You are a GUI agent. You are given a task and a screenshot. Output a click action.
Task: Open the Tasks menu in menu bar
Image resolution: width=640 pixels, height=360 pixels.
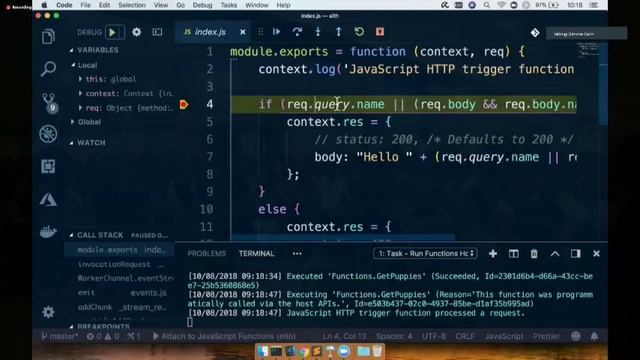pos(229,5)
